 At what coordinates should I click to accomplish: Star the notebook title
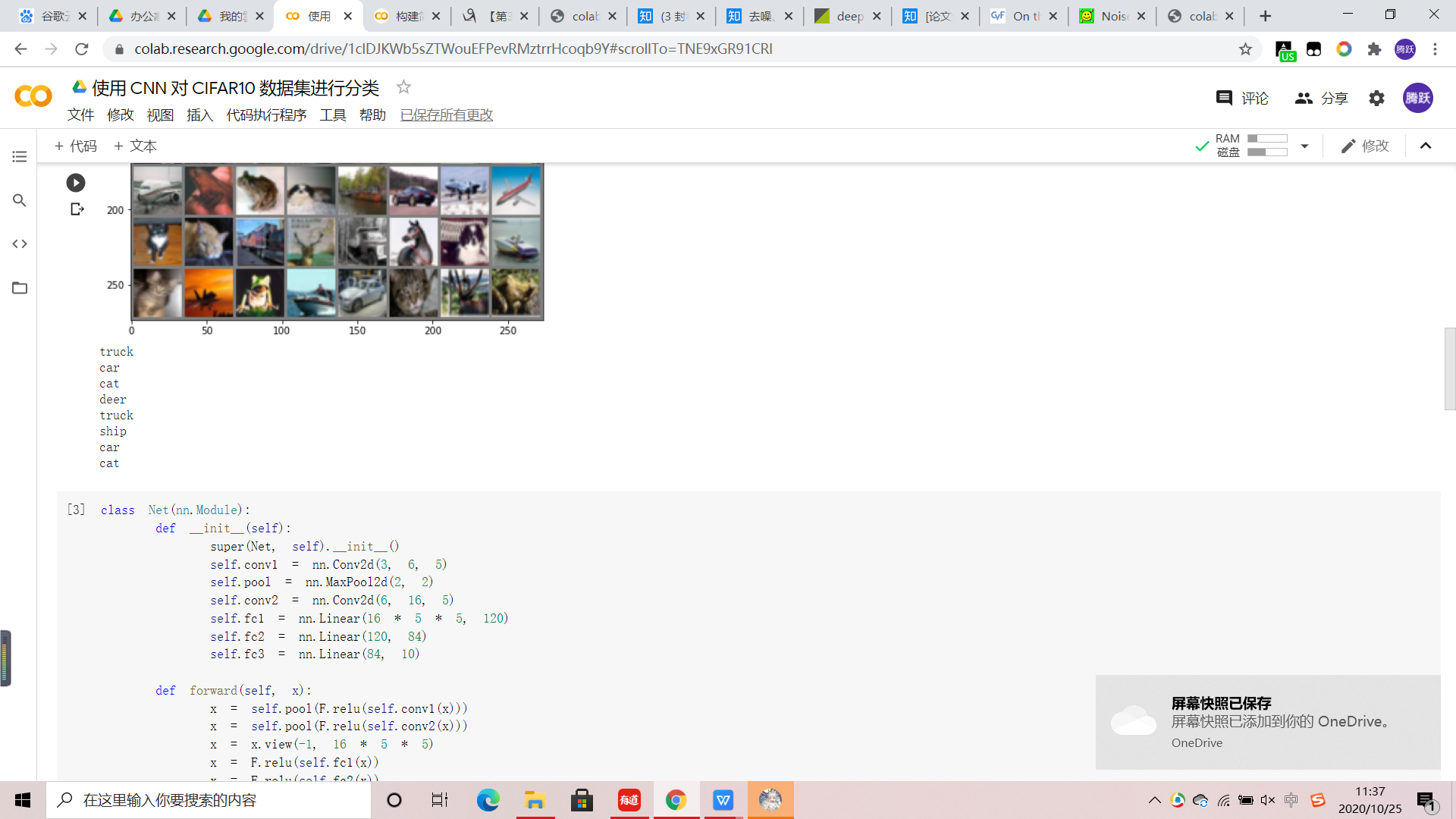point(403,87)
